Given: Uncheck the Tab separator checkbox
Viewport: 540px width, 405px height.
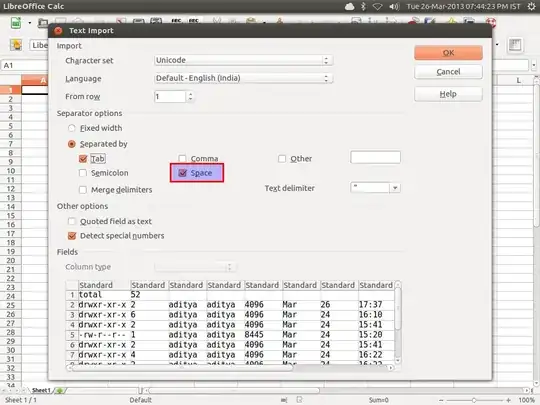Looking at the screenshot, I should (x=83, y=159).
